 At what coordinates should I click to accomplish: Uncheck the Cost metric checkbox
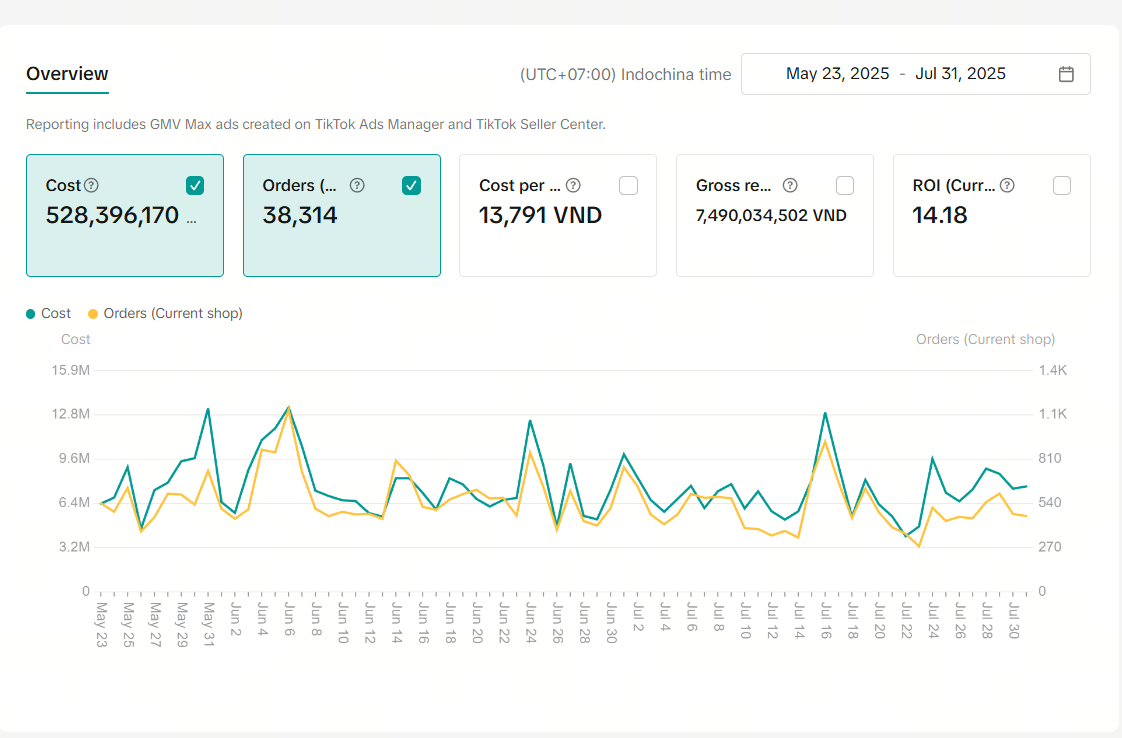[x=195, y=185]
